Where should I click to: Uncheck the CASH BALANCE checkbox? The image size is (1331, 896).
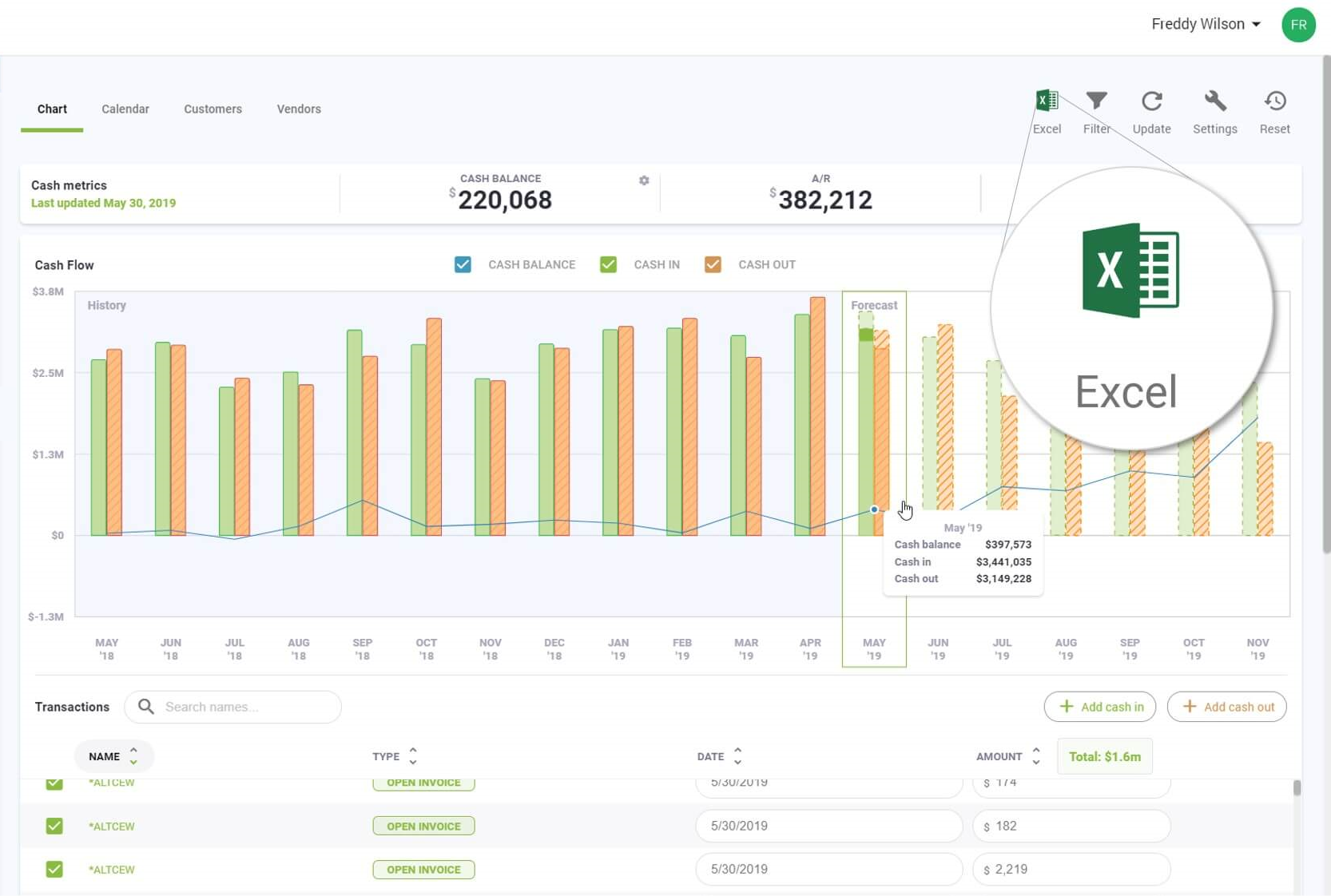pos(463,264)
